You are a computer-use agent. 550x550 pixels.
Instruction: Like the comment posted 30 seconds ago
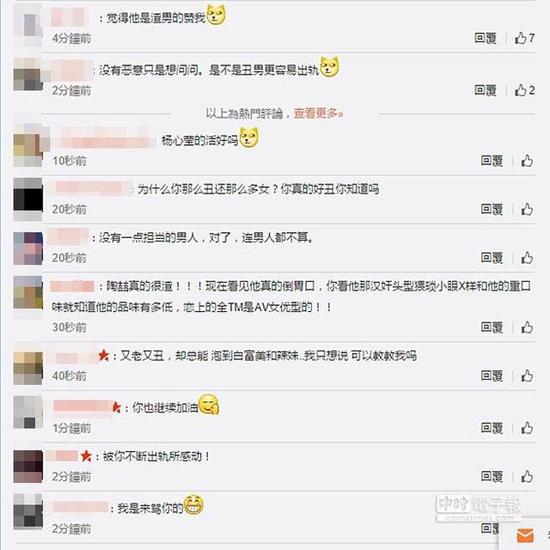527,327
